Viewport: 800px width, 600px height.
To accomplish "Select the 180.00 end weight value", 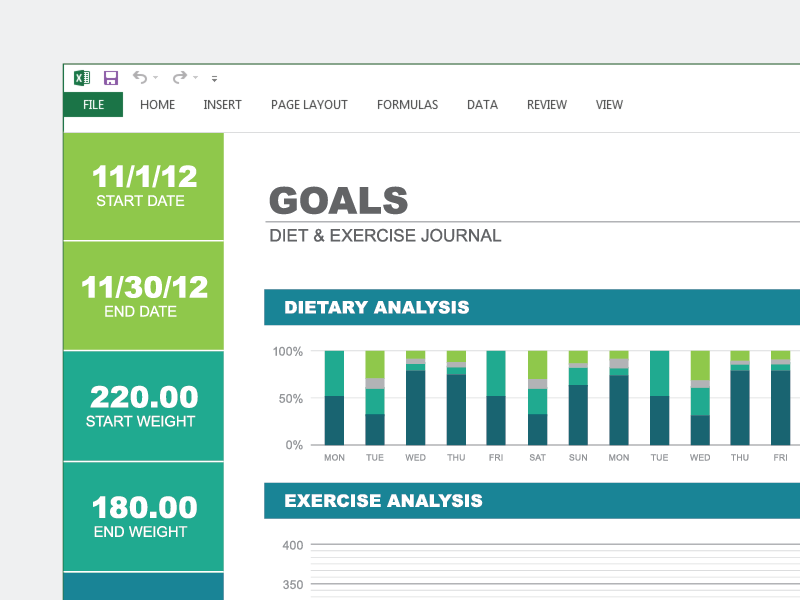I will click(x=144, y=508).
